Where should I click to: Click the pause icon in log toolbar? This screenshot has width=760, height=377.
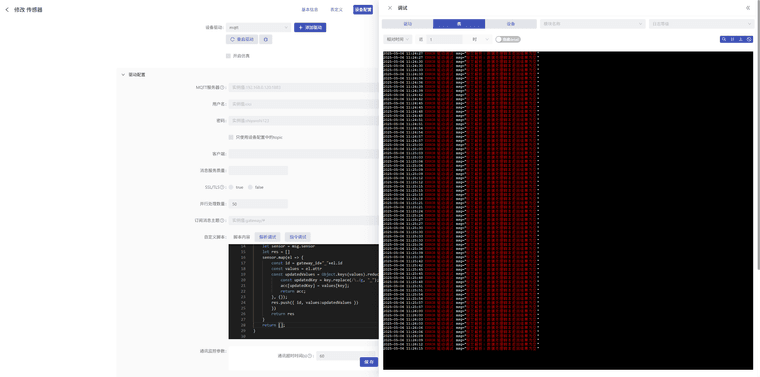(732, 39)
